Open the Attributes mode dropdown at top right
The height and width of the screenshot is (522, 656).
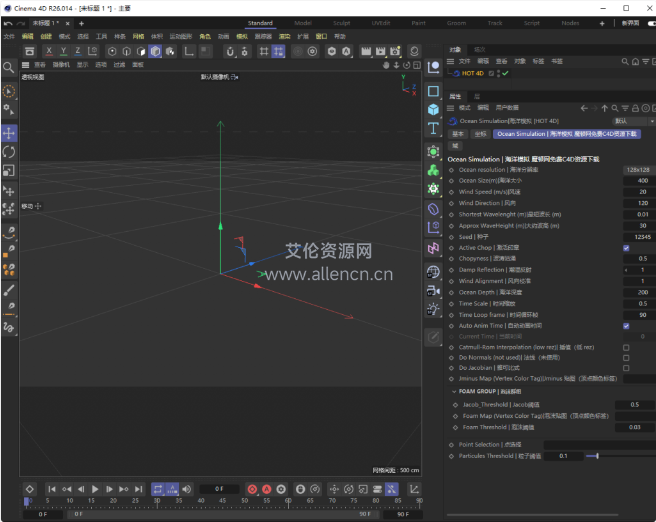coord(633,121)
